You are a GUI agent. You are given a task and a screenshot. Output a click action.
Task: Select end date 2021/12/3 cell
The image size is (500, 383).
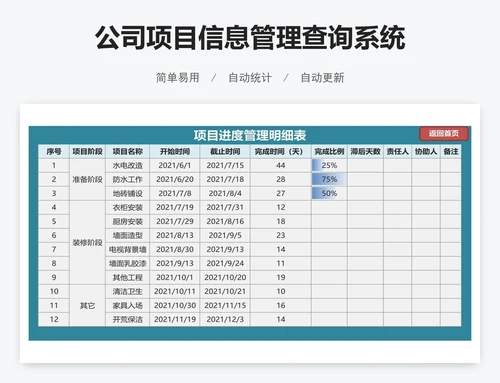[225, 319]
